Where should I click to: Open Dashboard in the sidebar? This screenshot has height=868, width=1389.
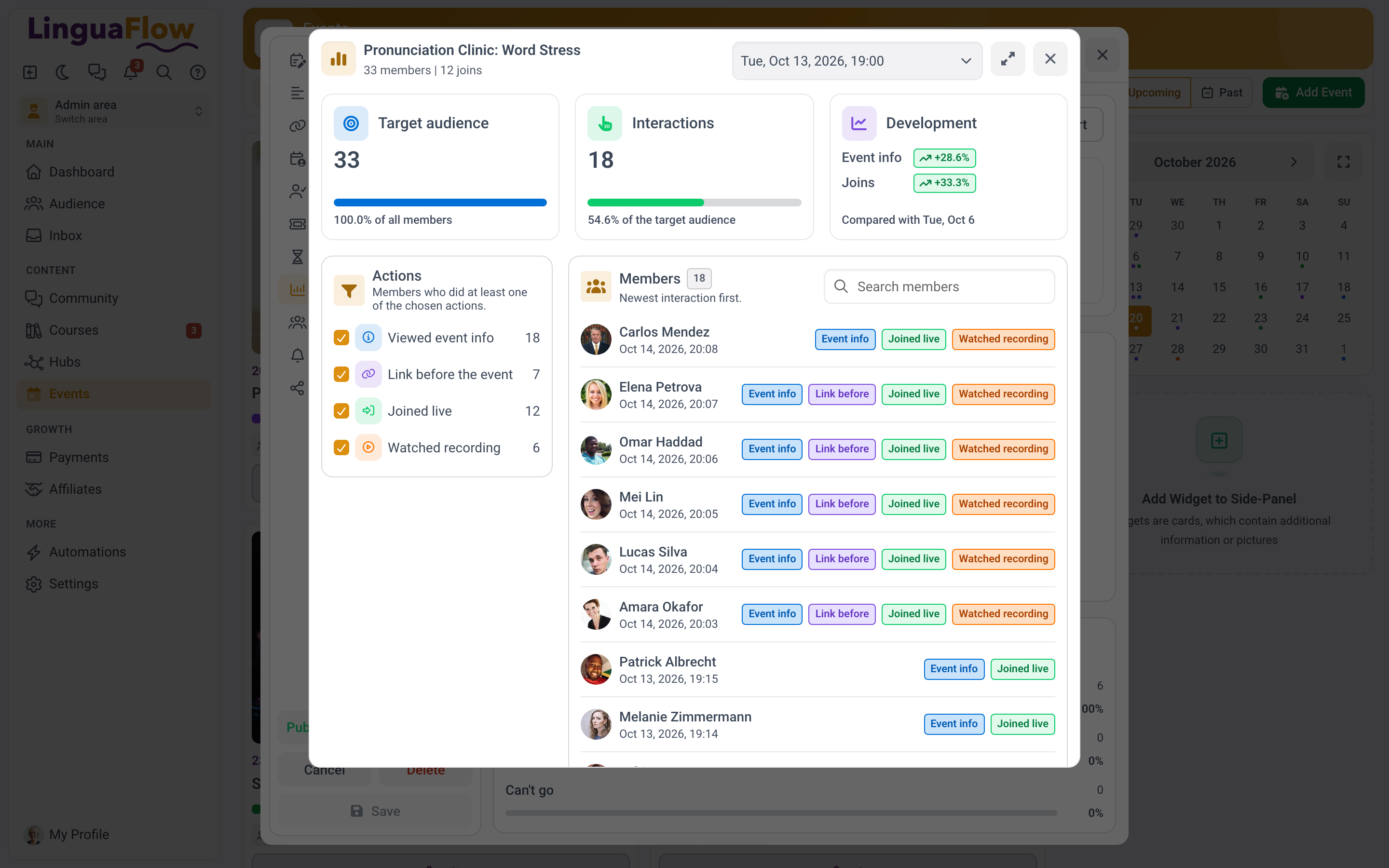(x=114, y=172)
